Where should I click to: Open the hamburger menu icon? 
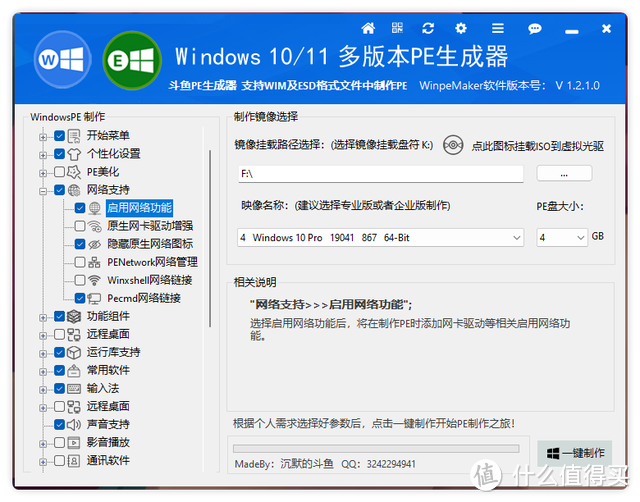498,28
